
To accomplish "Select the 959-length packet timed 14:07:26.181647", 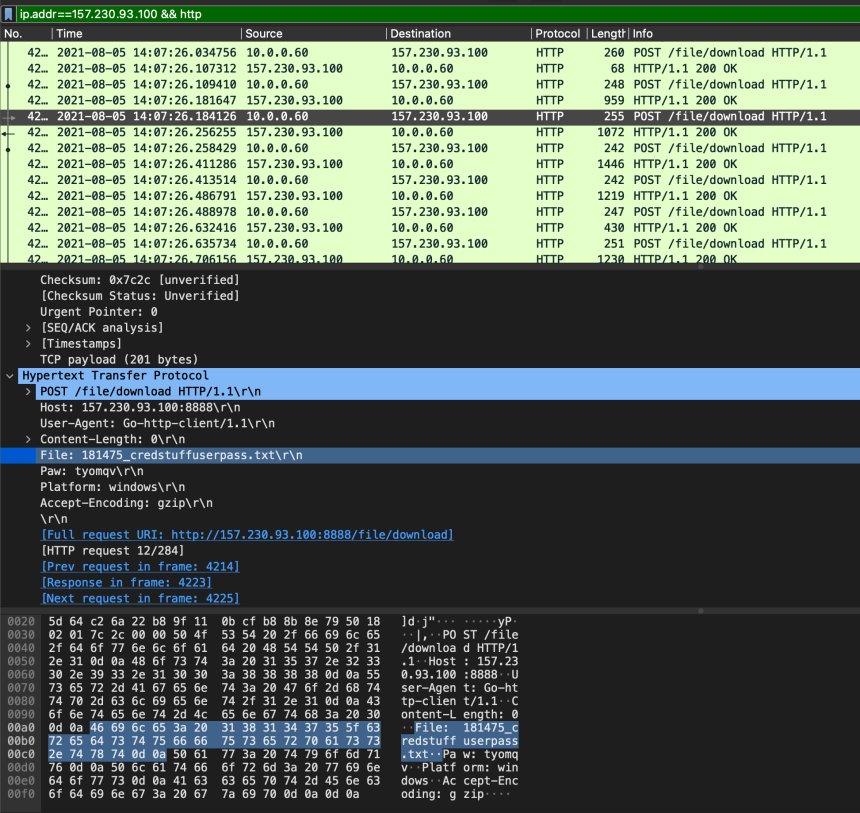I will click(x=430, y=100).
